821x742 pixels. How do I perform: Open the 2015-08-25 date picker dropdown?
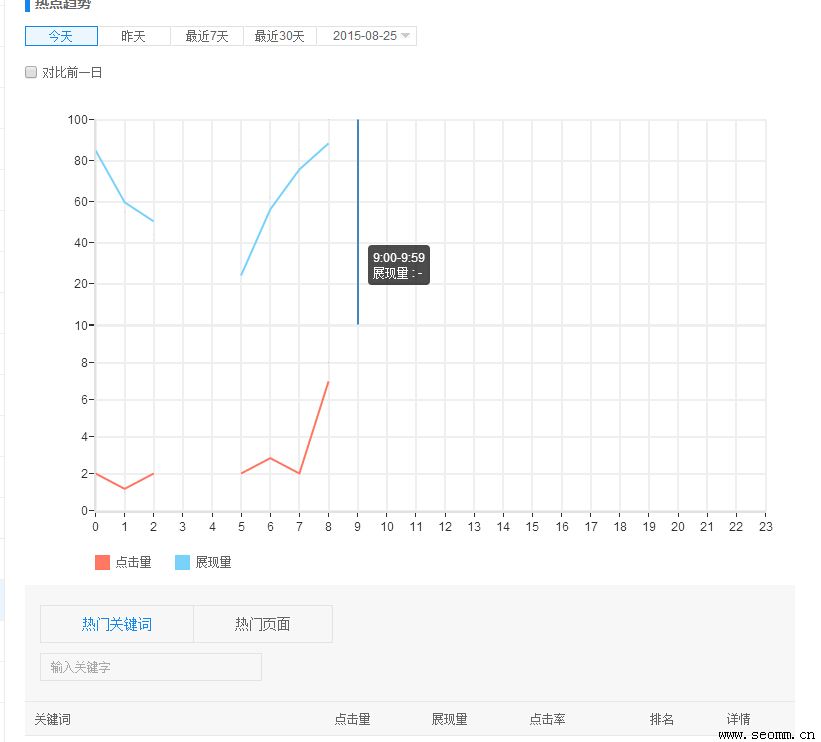point(367,36)
